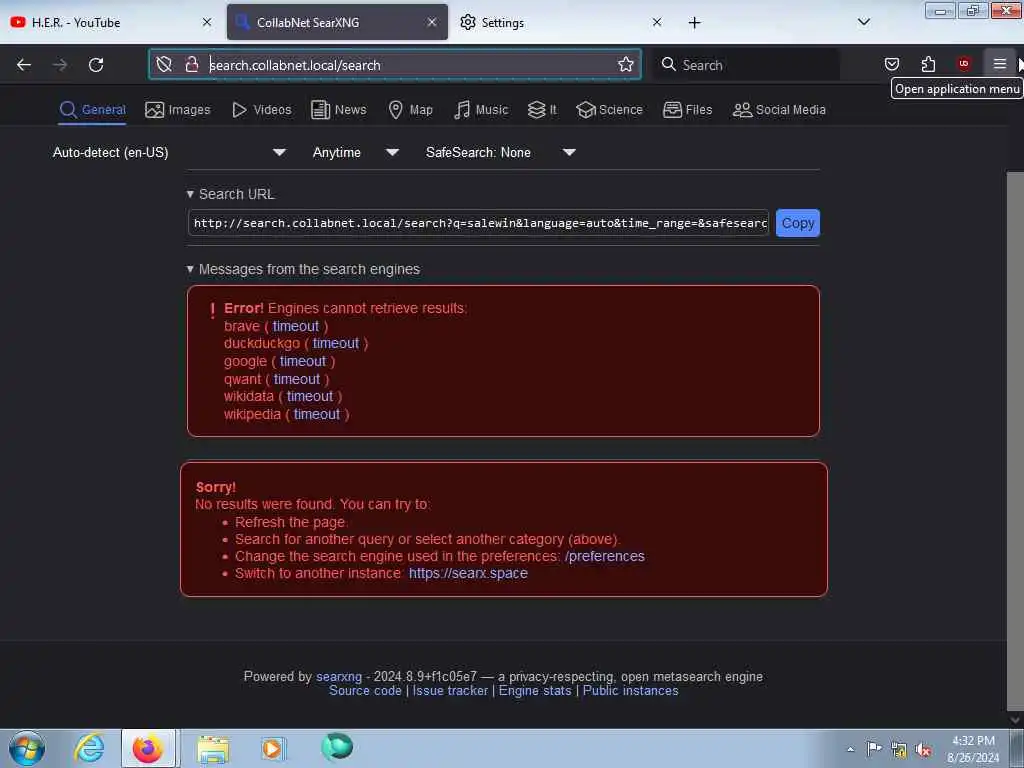Copy the search URL

797,223
